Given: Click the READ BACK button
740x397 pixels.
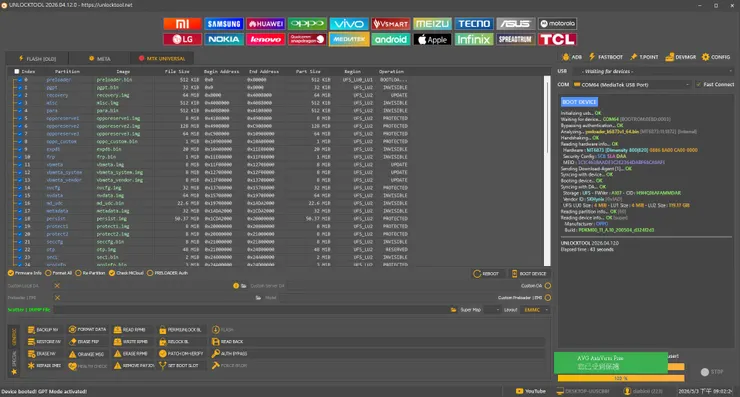Looking at the screenshot, I should [227, 341].
